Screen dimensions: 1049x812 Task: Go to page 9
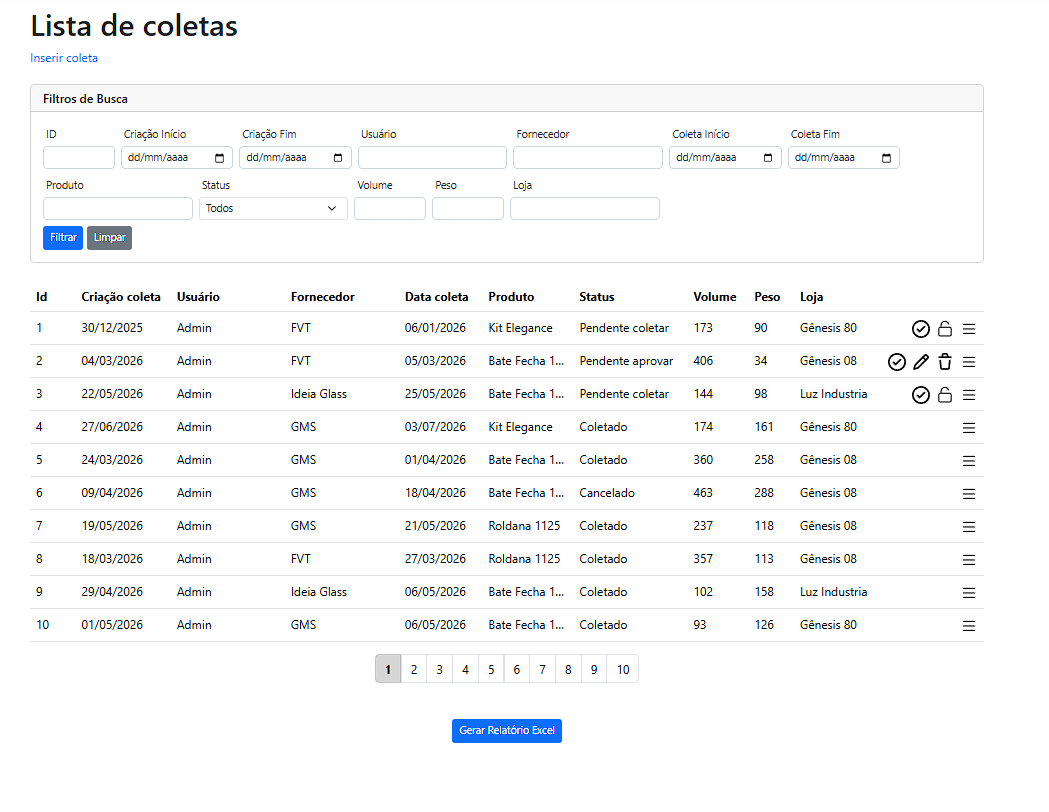coord(593,669)
